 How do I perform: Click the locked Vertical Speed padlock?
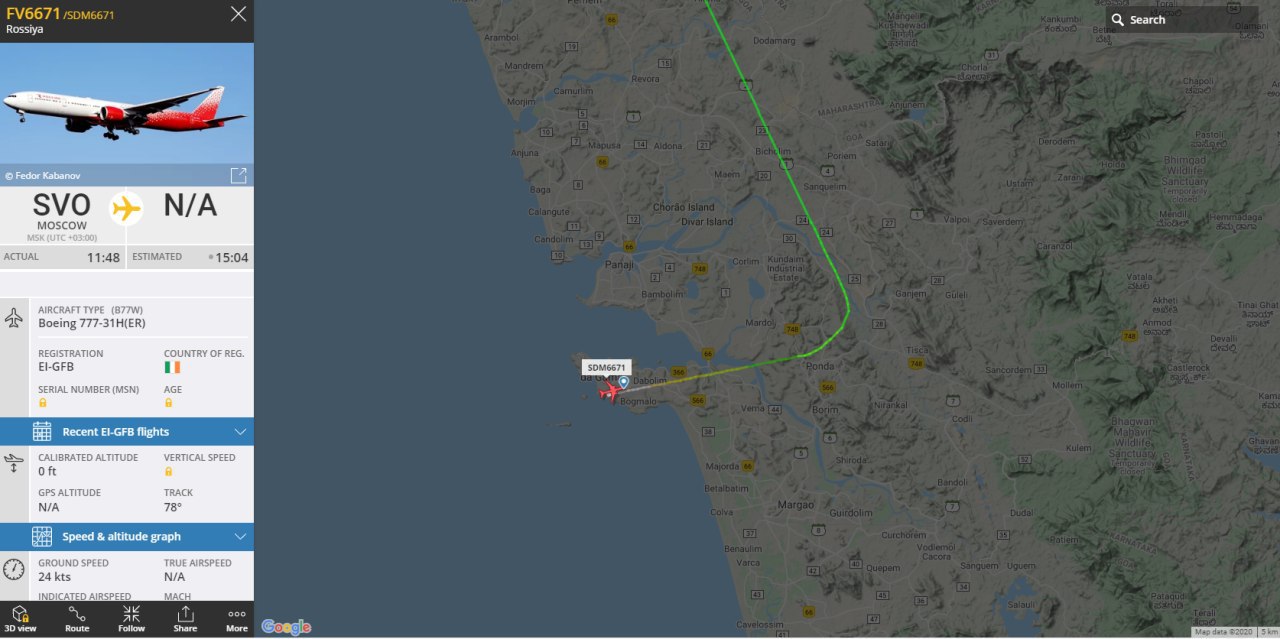click(169, 471)
